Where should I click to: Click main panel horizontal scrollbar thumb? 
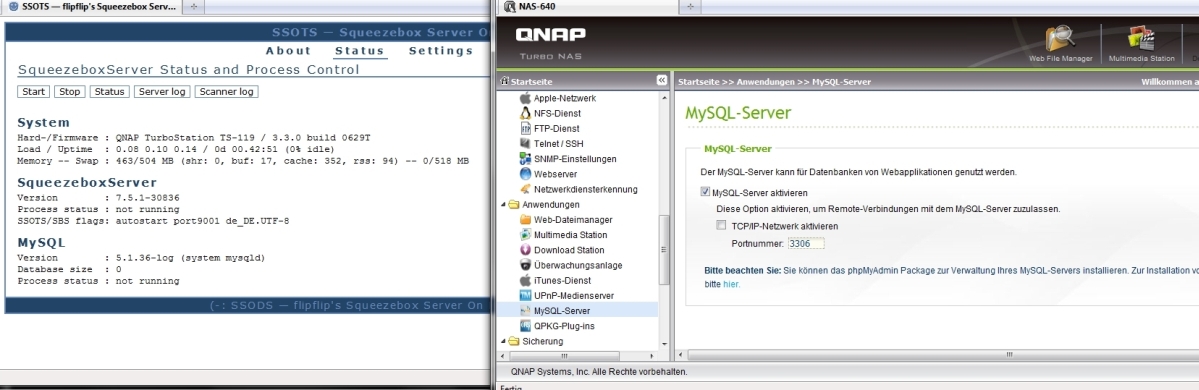1009,355
